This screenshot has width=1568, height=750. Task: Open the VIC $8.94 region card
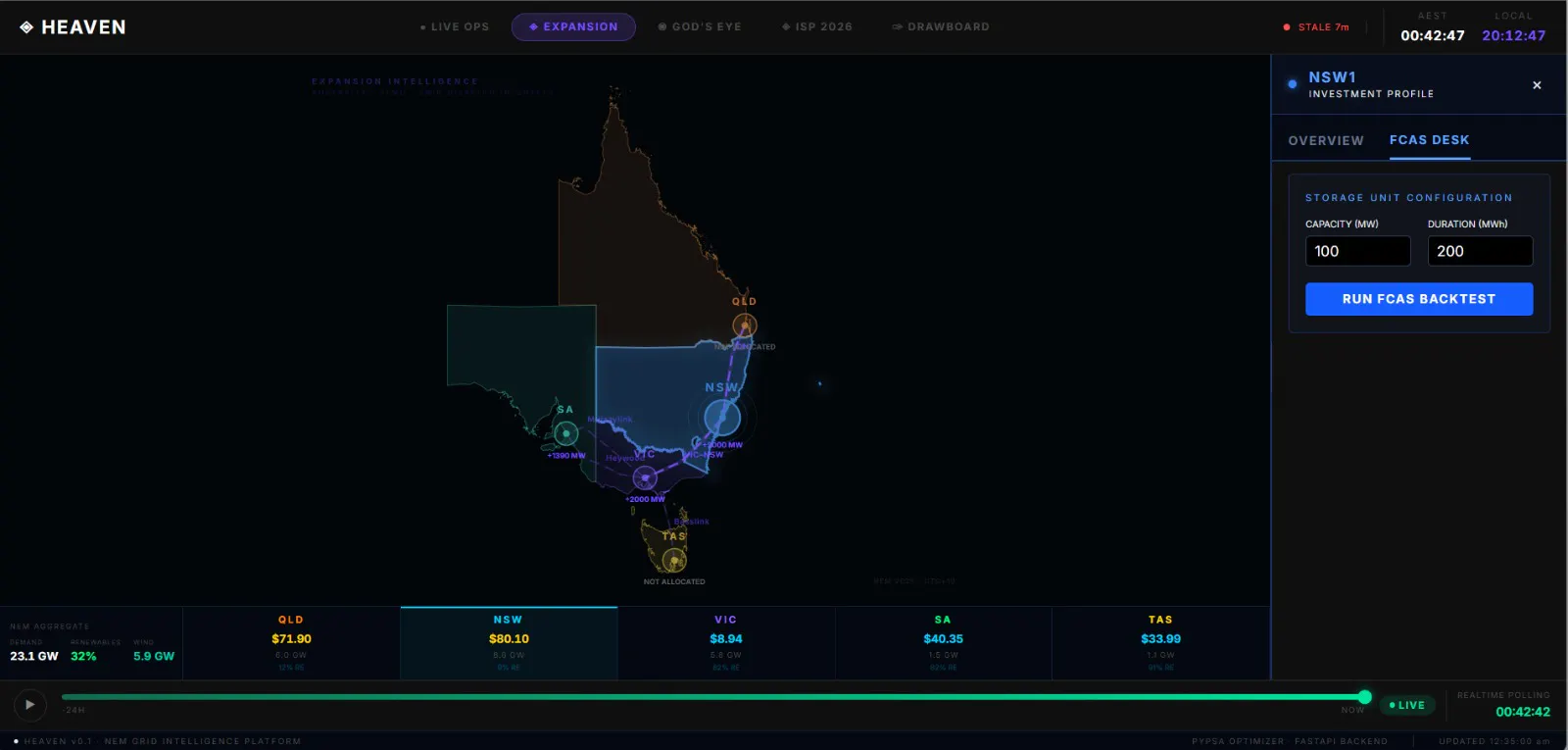pos(726,643)
